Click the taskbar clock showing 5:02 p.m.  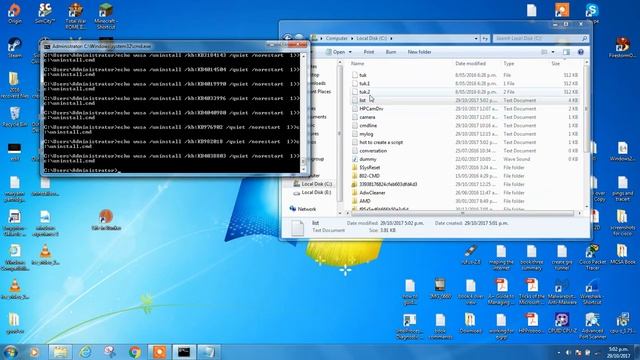point(618,353)
